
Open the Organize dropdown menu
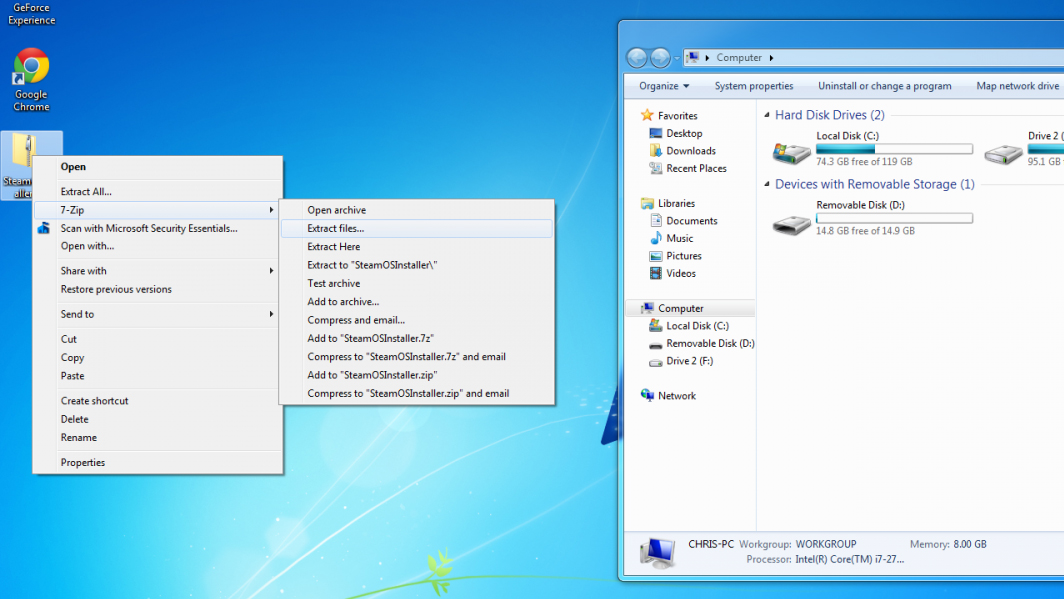pos(664,86)
